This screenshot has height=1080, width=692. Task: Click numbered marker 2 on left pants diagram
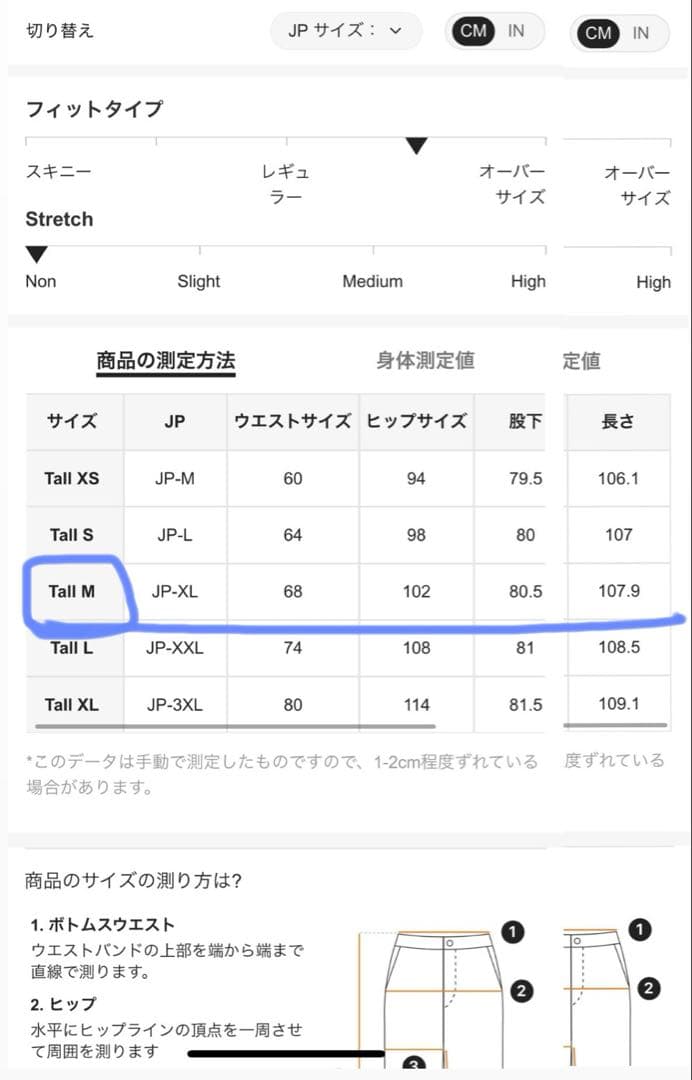[520, 992]
